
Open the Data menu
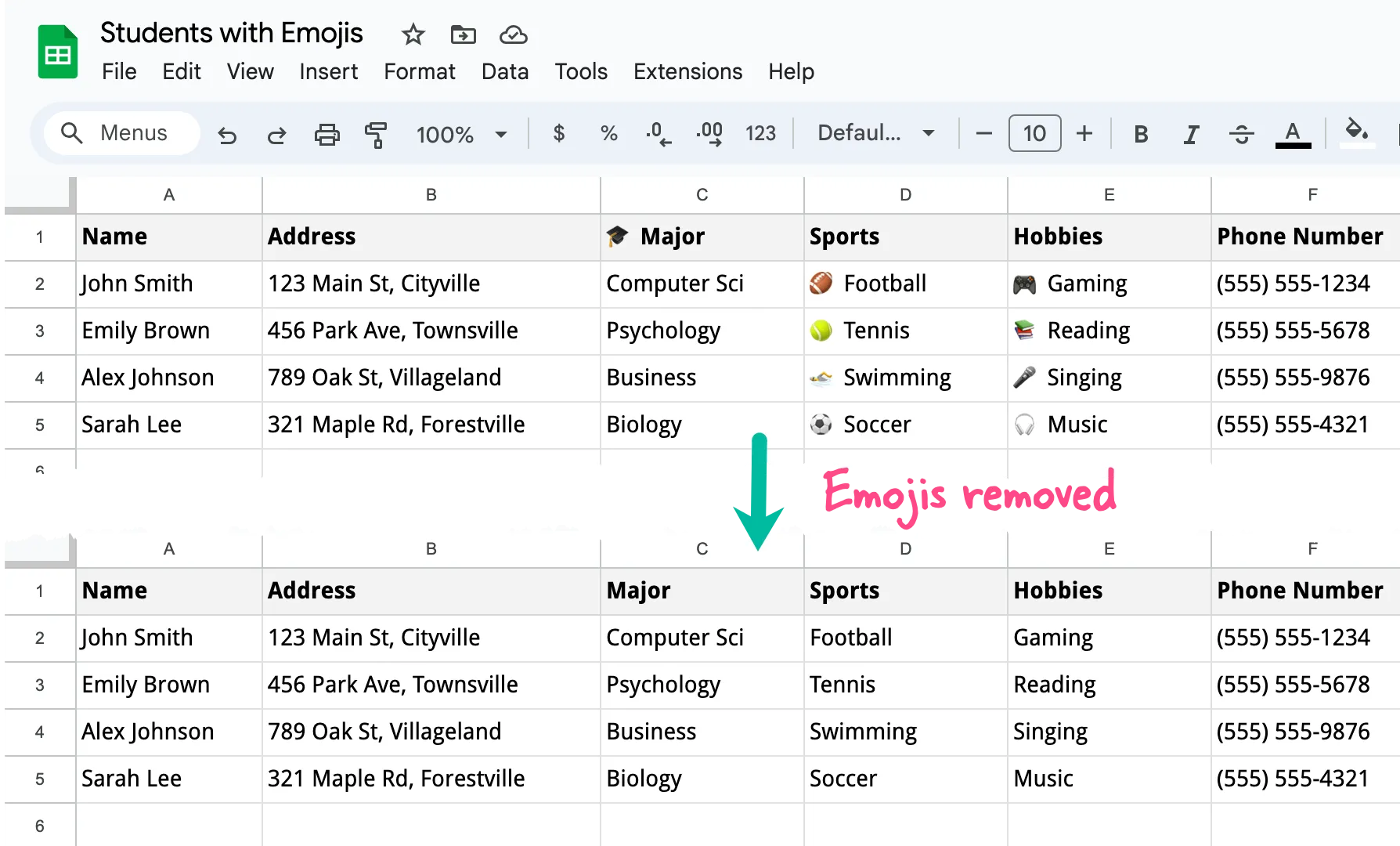point(505,71)
